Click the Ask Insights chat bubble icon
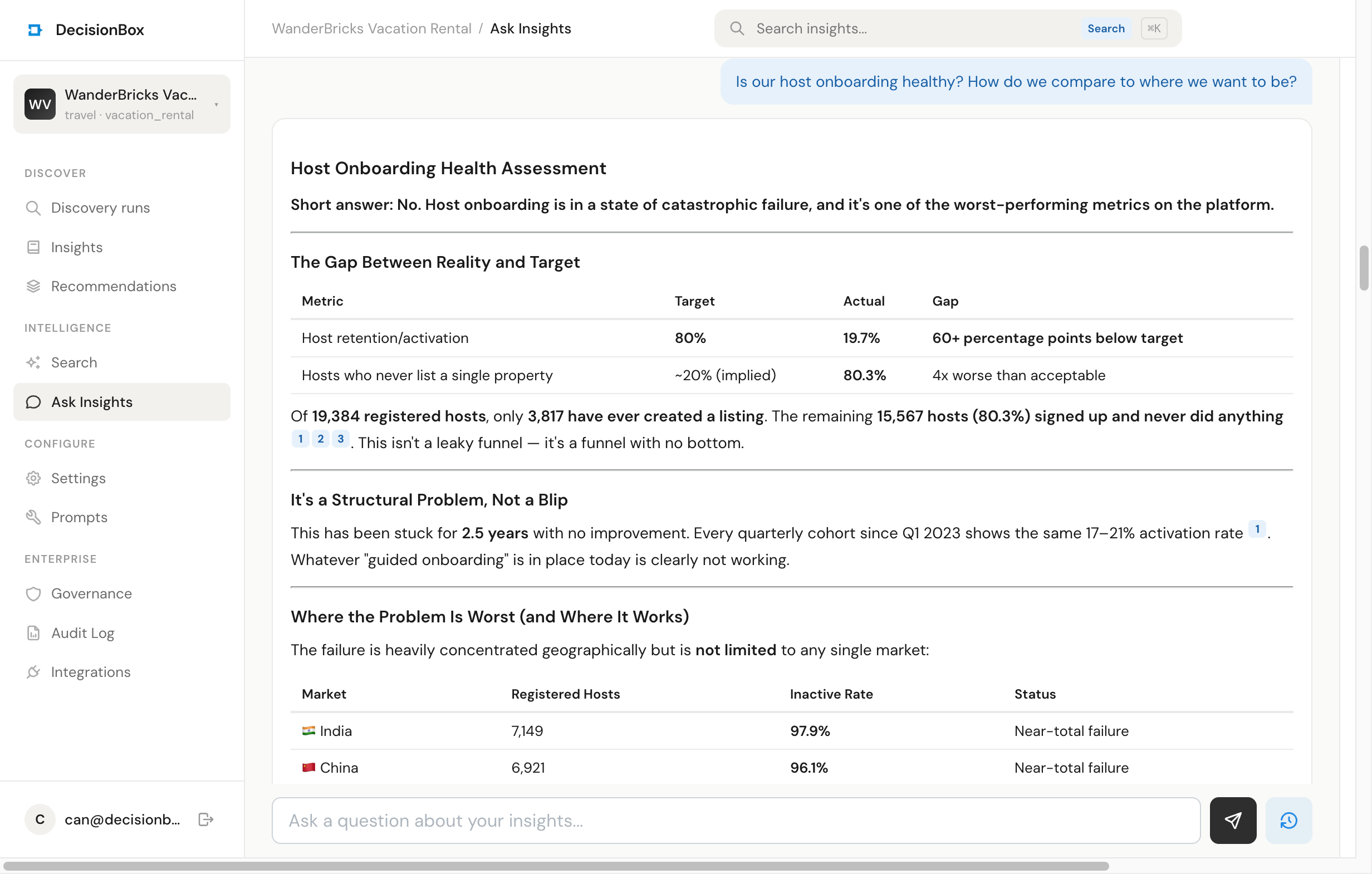Screen dimensions: 1372x874 pyautogui.click(x=33, y=402)
